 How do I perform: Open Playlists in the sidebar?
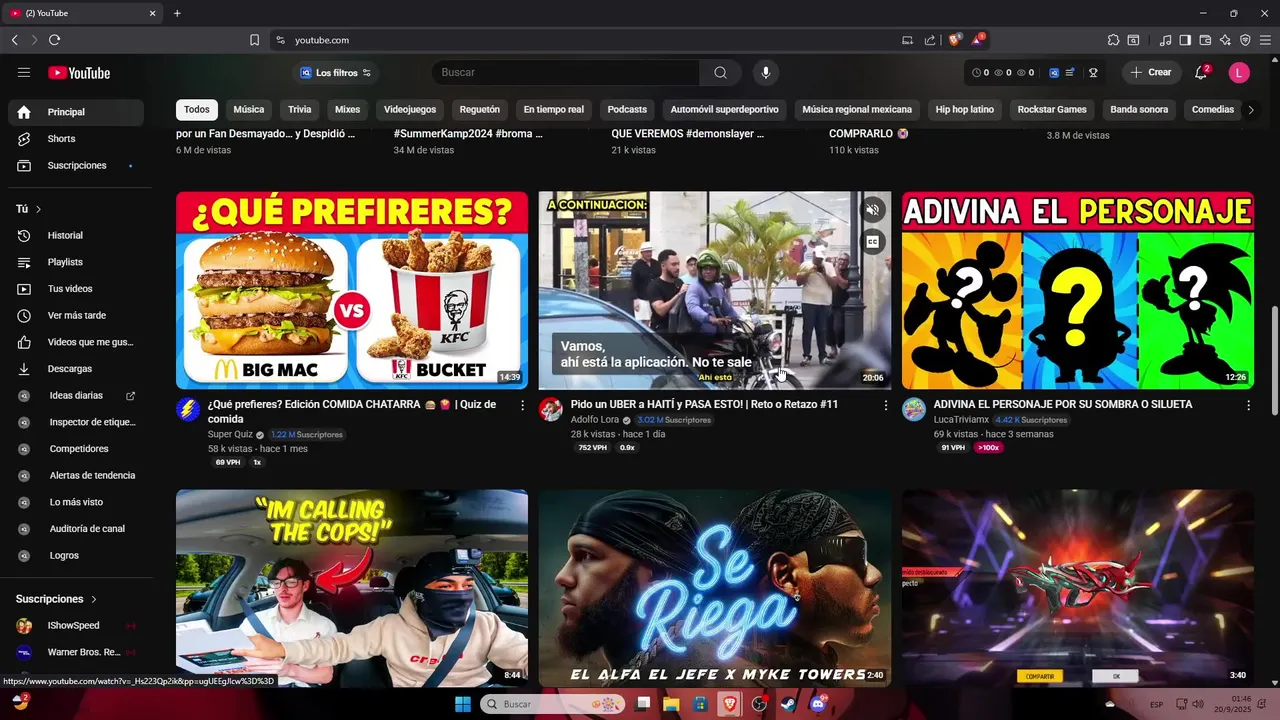point(76,262)
